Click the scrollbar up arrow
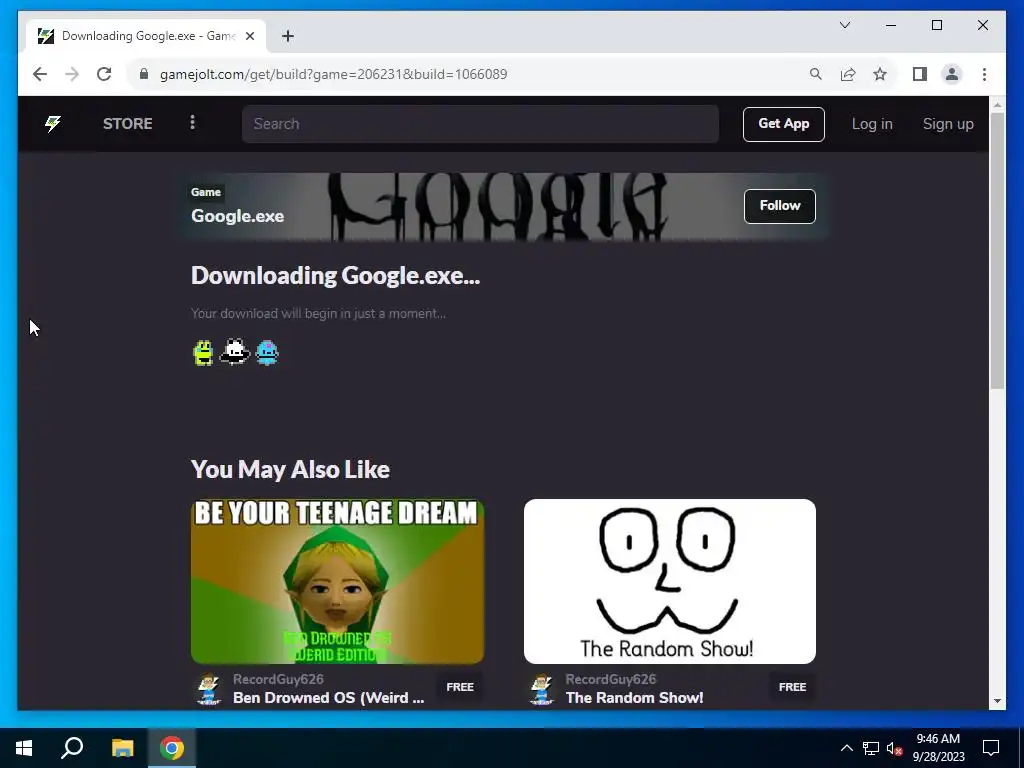This screenshot has width=1024, height=768. pyautogui.click(x=997, y=104)
